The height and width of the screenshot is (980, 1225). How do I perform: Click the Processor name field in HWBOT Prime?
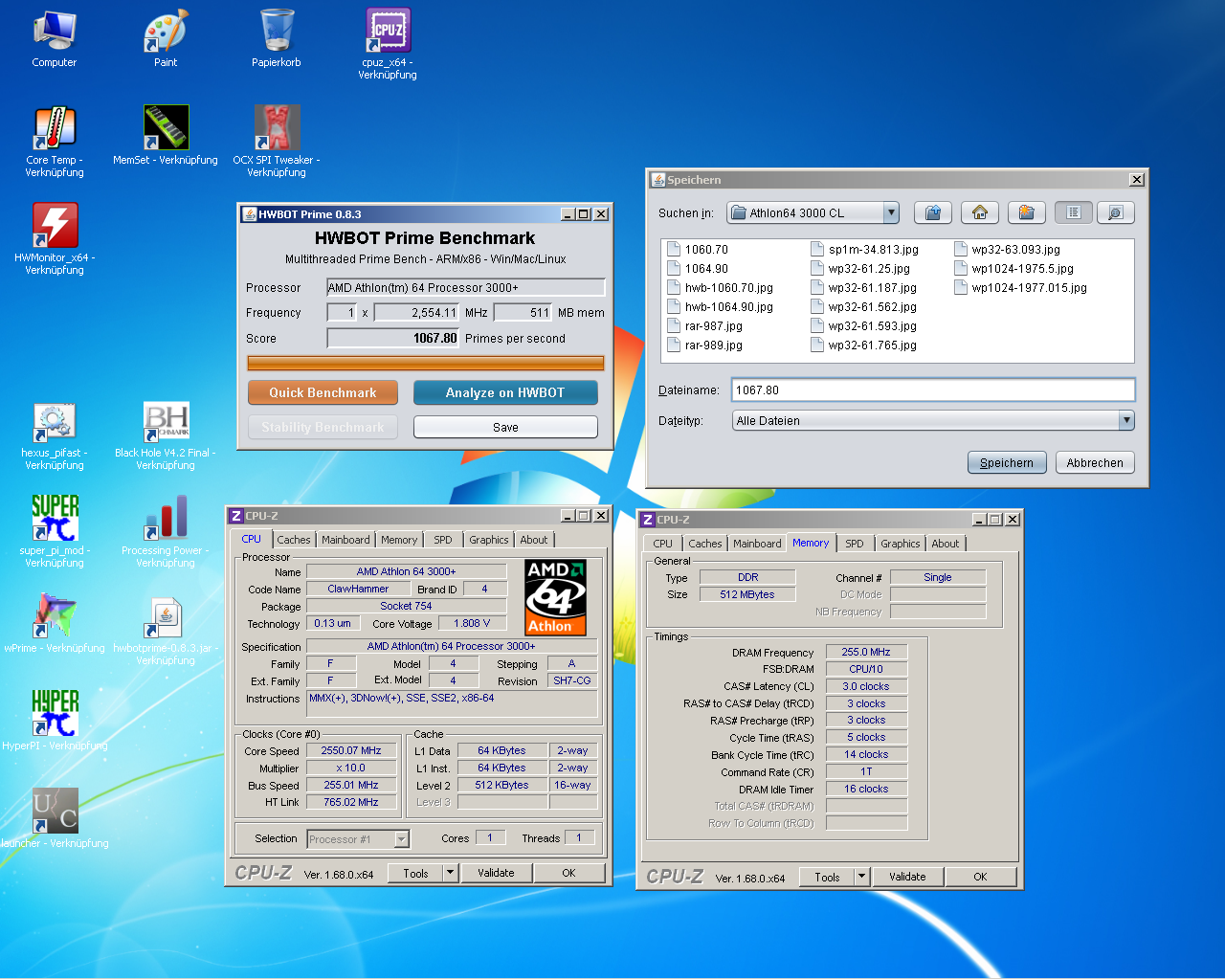[x=466, y=287]
